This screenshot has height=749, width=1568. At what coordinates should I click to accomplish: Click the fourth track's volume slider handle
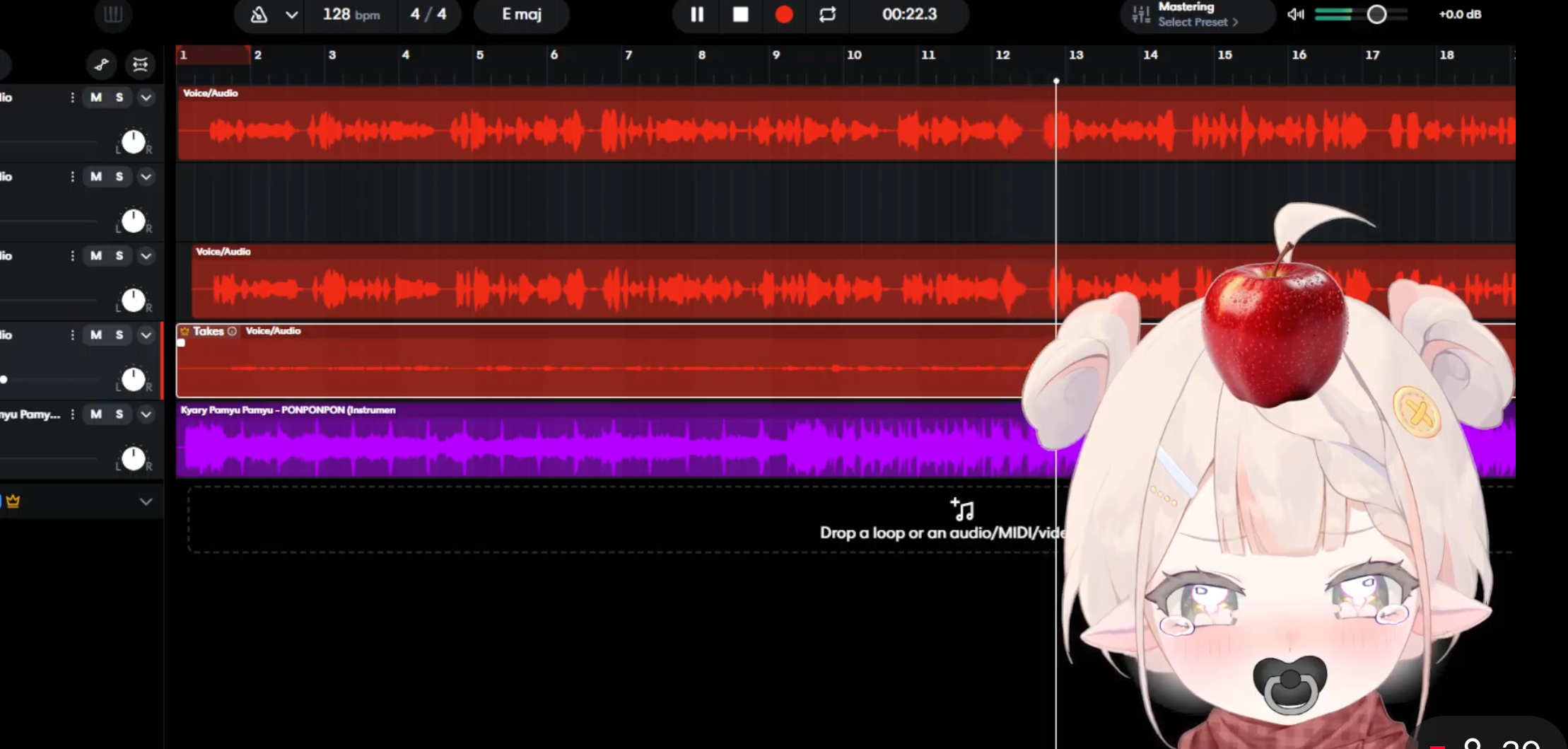[x=4, y=380]
